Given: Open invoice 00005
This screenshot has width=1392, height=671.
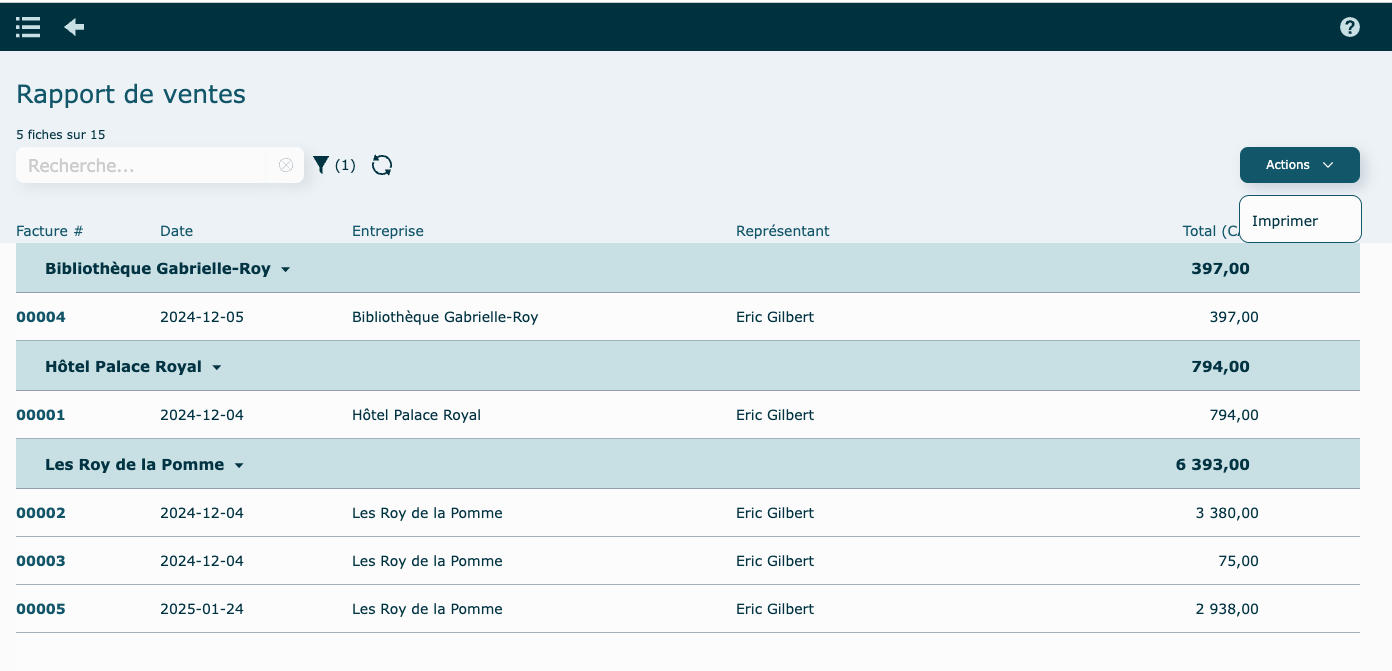Looking at the screenshot, I should click(x=41, y=609).
